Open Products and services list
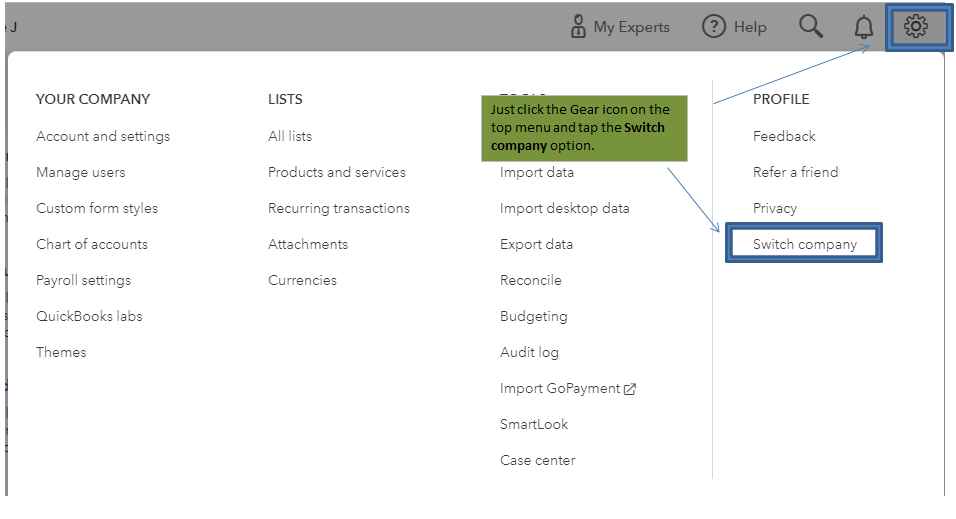This screenshot has height=519, width=956. (337, 172)
